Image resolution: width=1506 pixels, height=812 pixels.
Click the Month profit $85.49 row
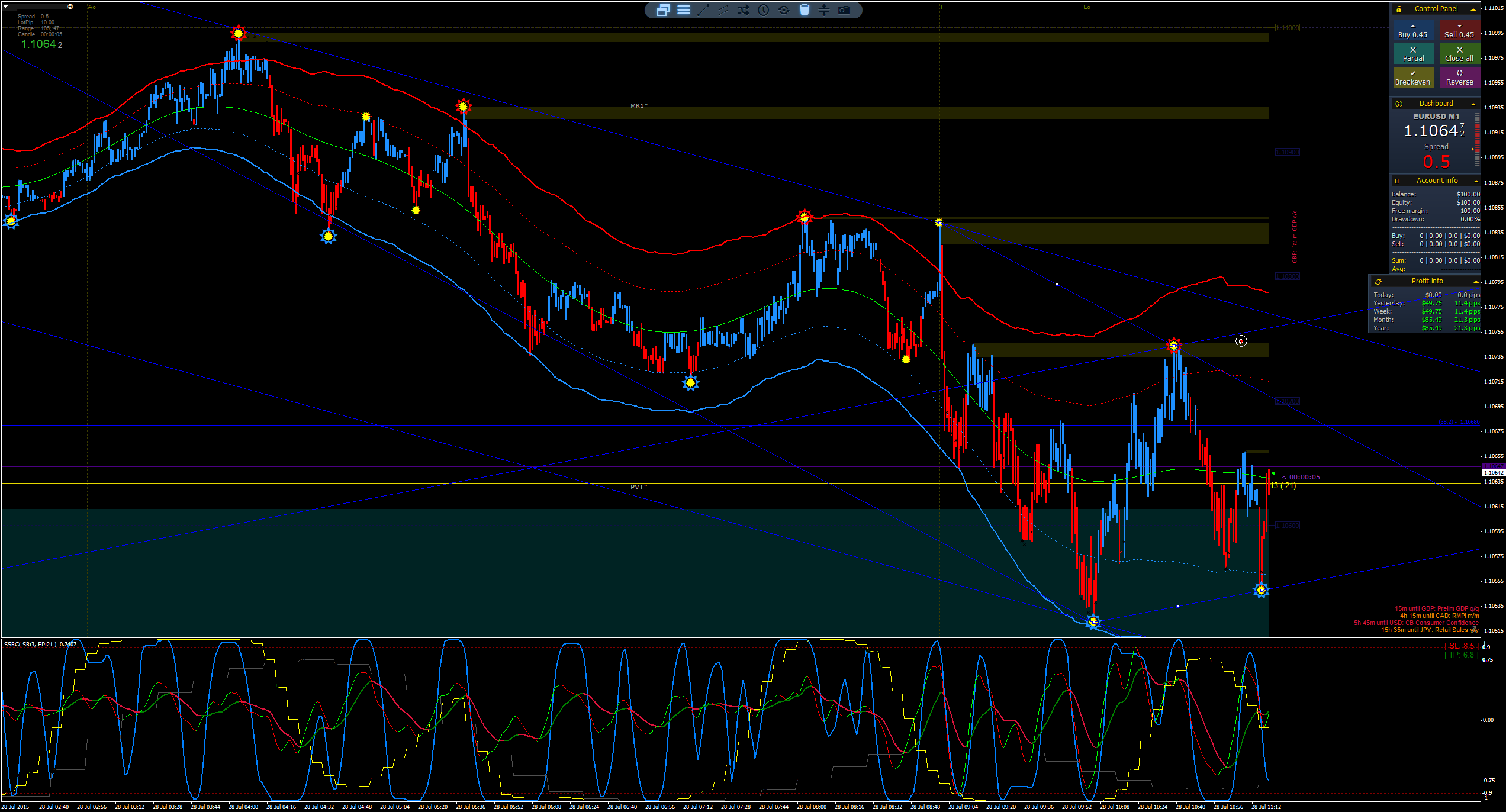pyautogui.click(x=1426, y=320)
